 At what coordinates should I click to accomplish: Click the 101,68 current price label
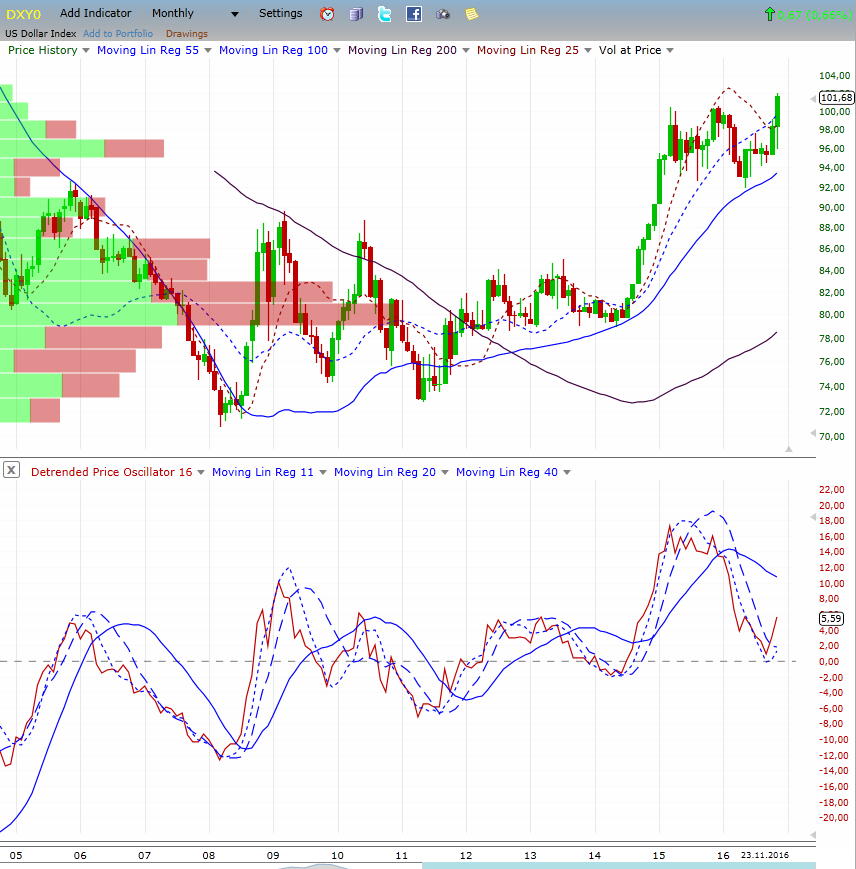coord(835,97)
